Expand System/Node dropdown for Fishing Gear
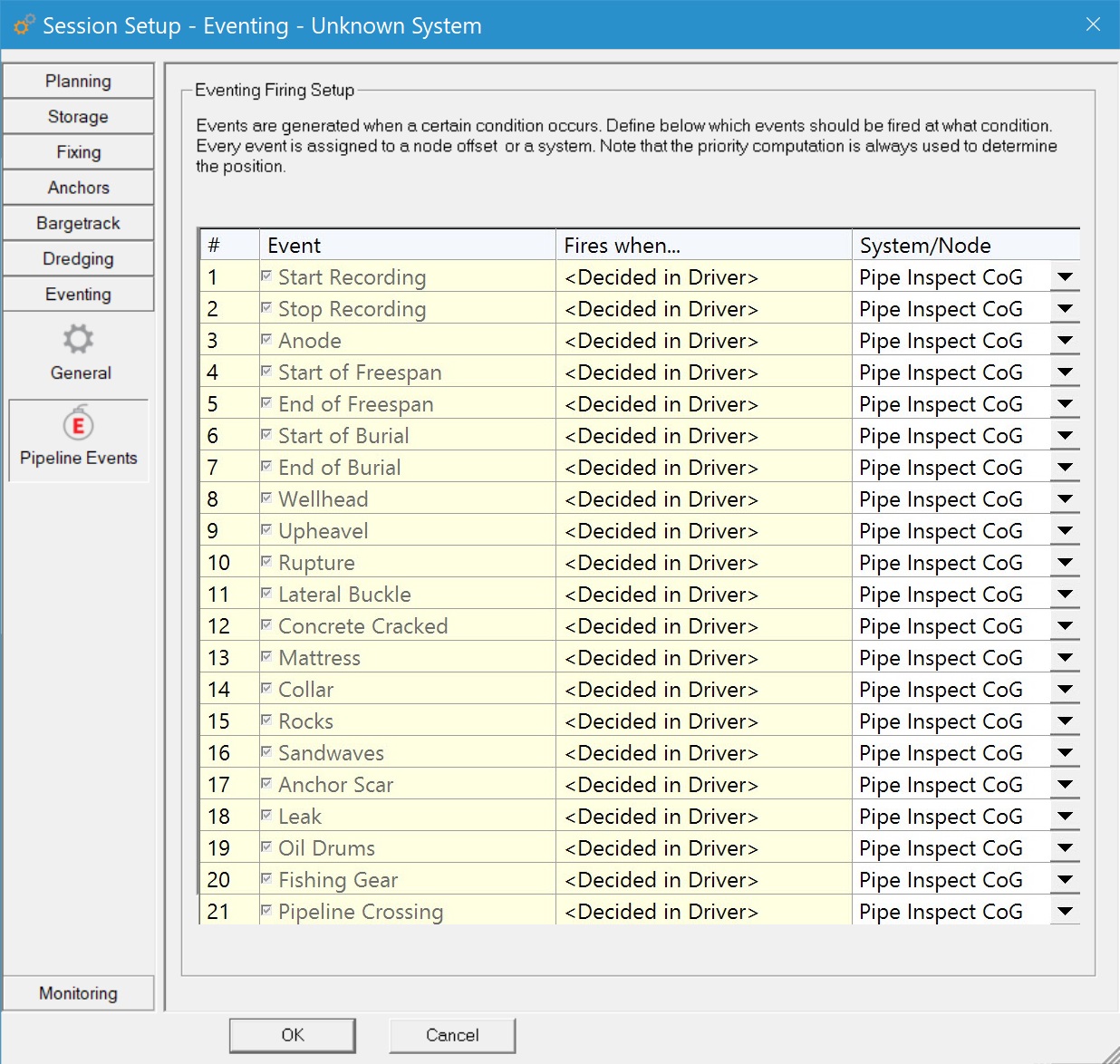The image size is (1120, 1064). 1065,880
